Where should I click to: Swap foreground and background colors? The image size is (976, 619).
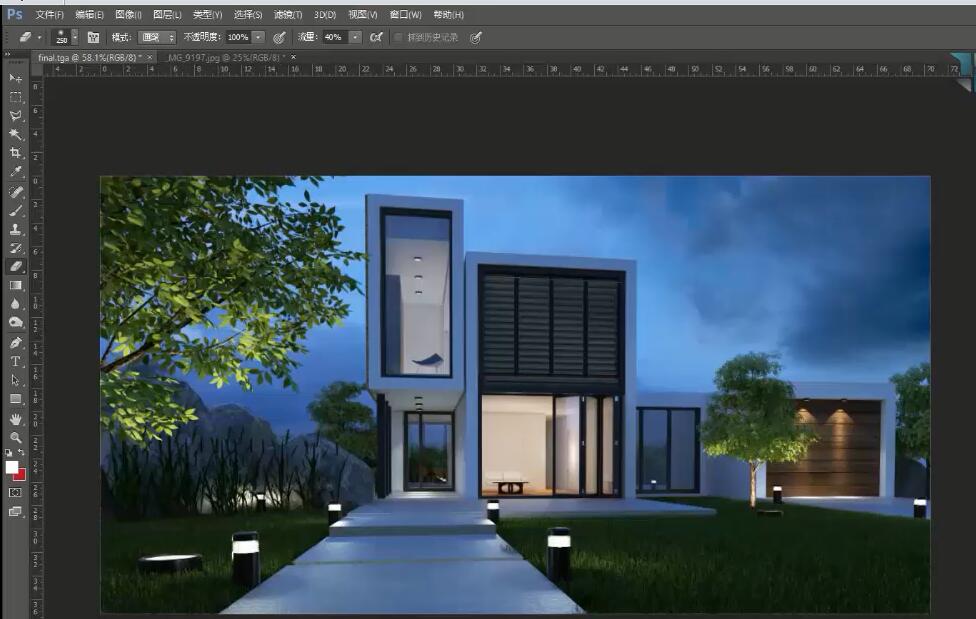pyautogui.click(x=22, y=453)
